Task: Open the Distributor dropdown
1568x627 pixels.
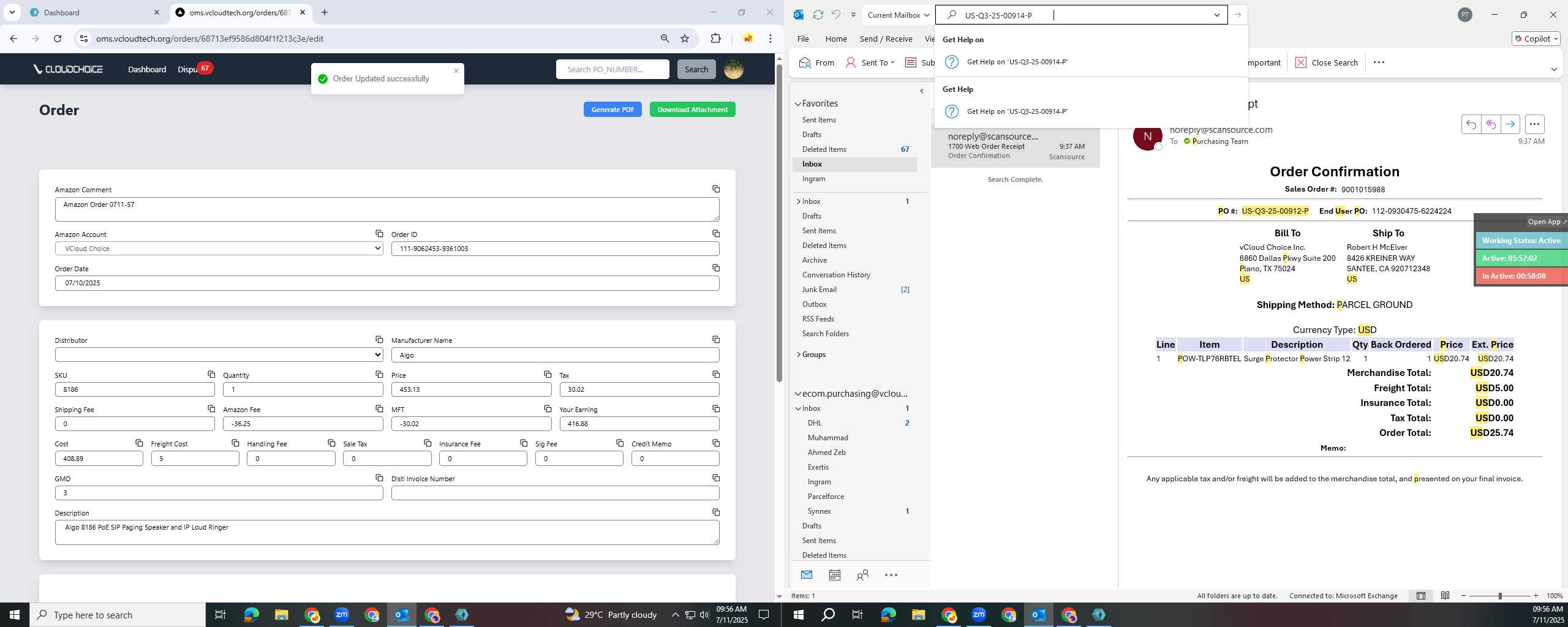Action: pyautogui.click(x=219, y=355)
